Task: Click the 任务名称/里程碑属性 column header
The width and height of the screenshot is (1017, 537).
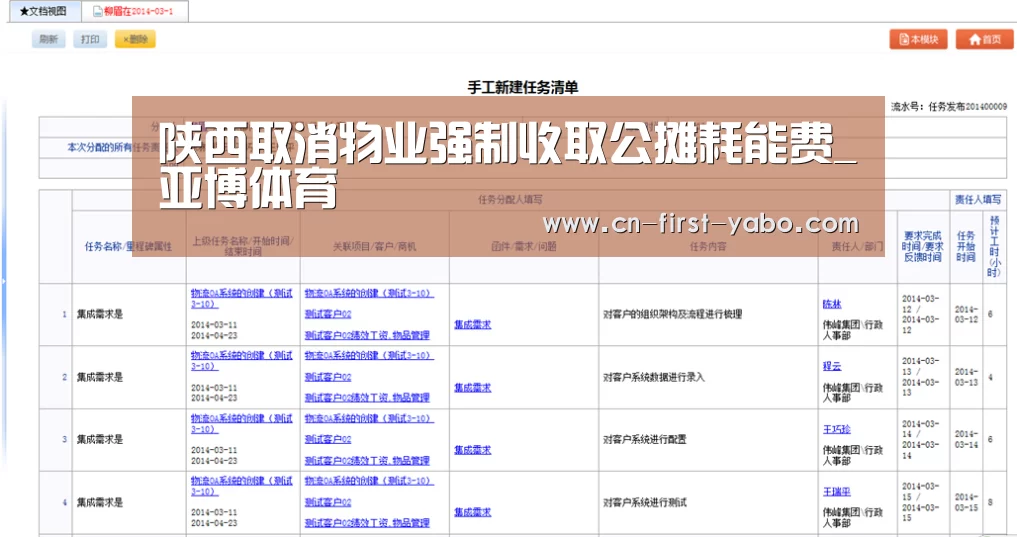Action: click(x=128, y=246)
